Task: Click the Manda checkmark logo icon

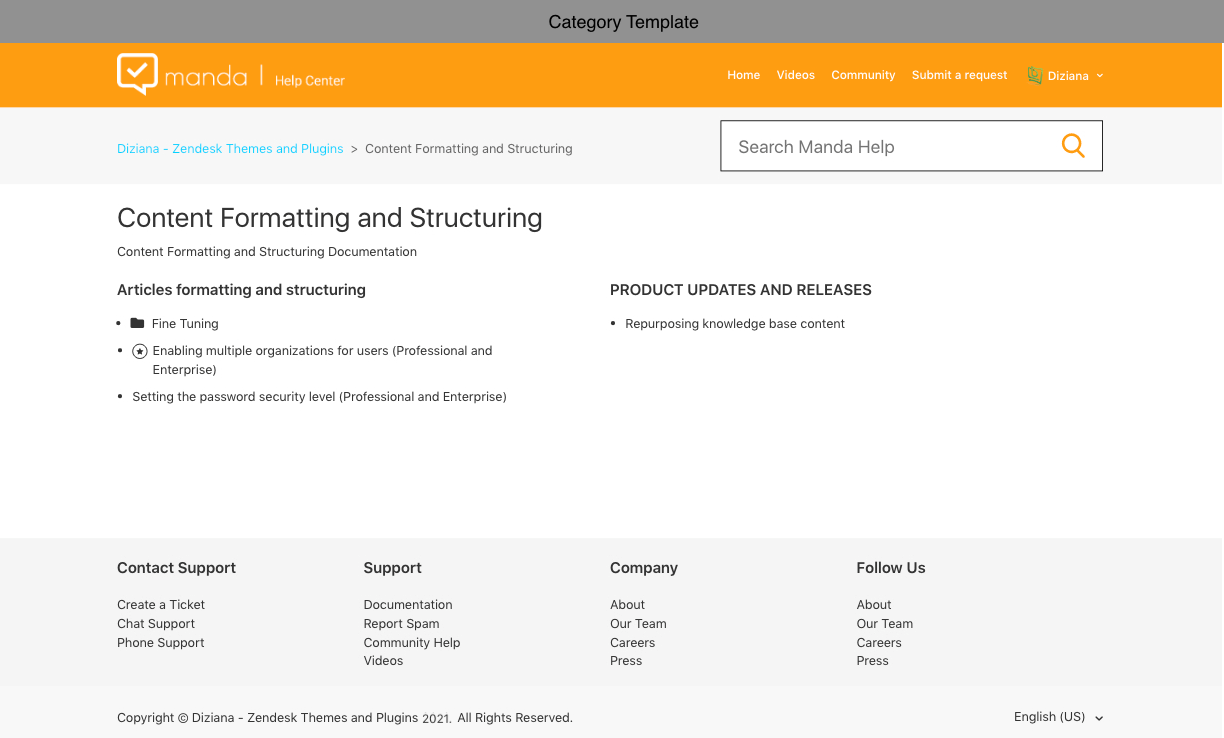Action: click(x=137, y=74)
